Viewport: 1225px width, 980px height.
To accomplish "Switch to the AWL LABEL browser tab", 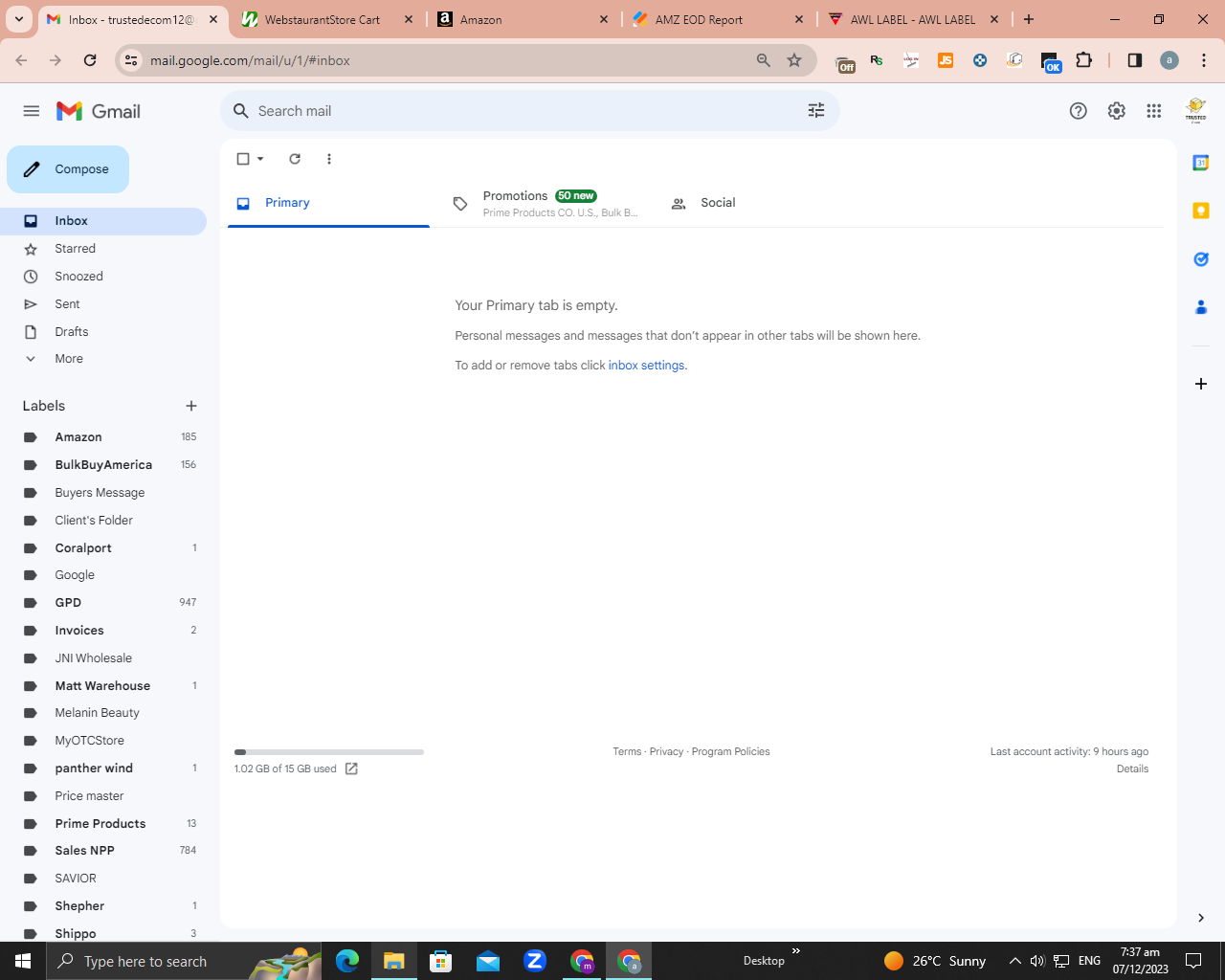I will pyautogui.click(x=914, y=19).
